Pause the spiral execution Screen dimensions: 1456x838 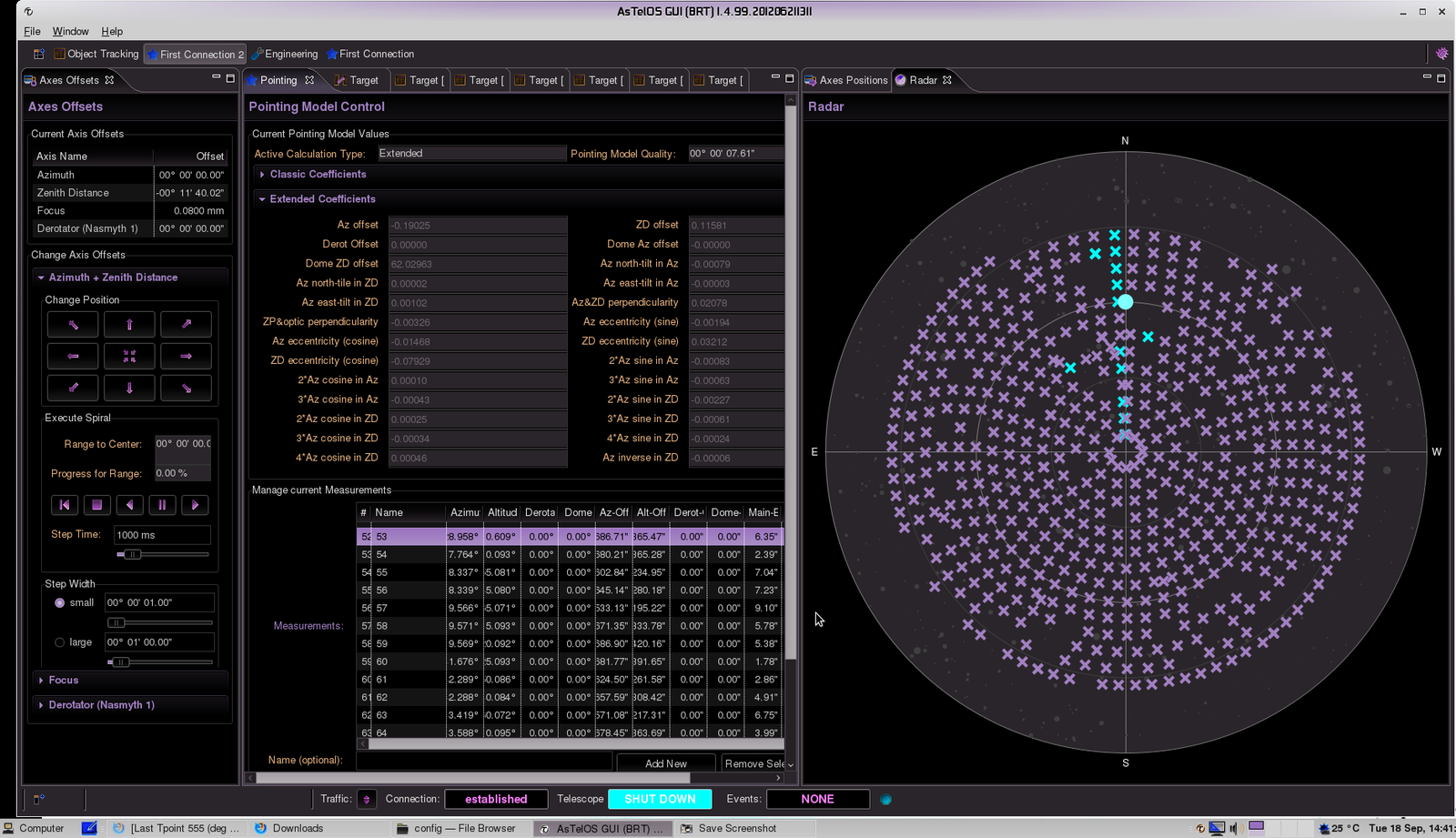point(162,505)
